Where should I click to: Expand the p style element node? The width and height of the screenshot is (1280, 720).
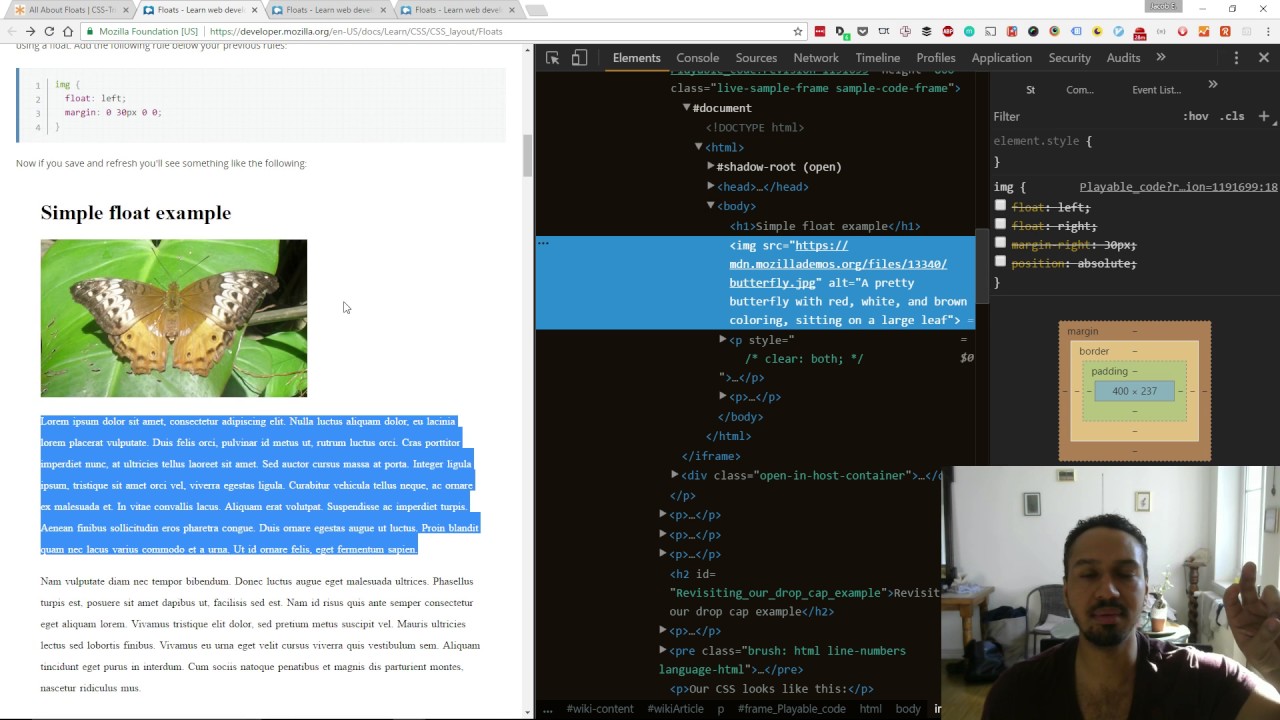[x=722, y=340]
